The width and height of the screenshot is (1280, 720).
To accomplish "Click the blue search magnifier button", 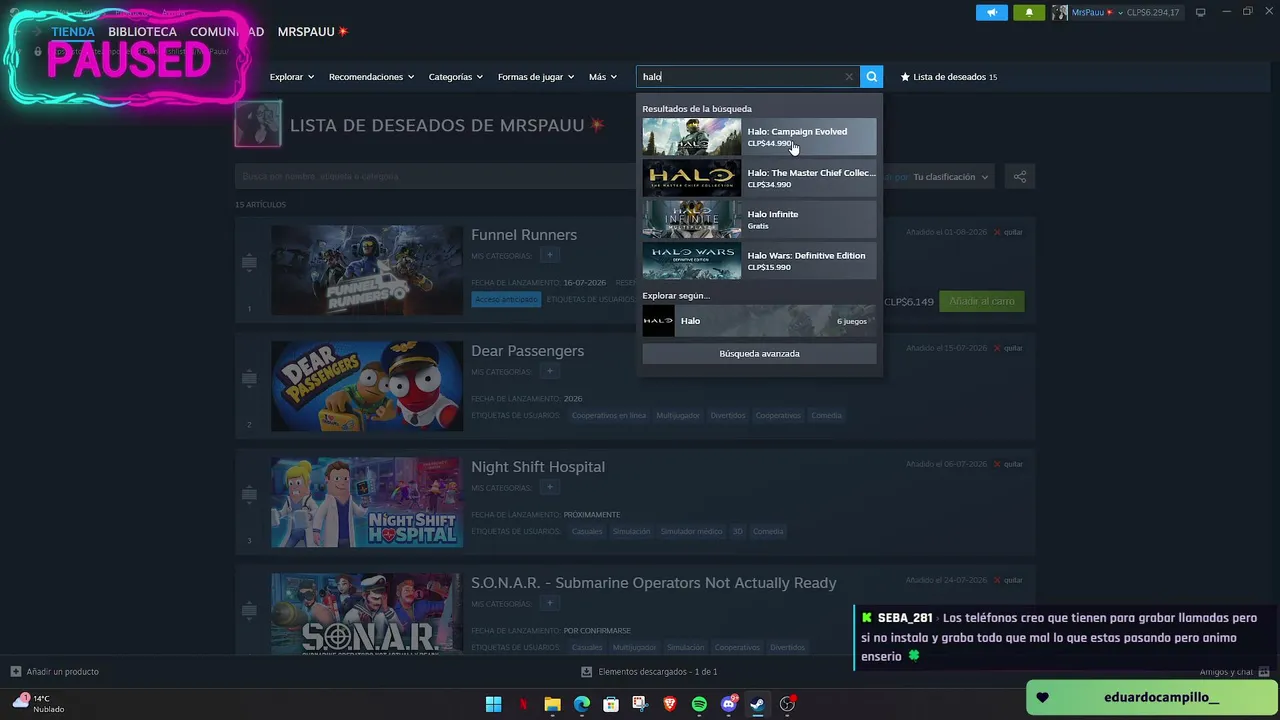I will coord(872,77).
